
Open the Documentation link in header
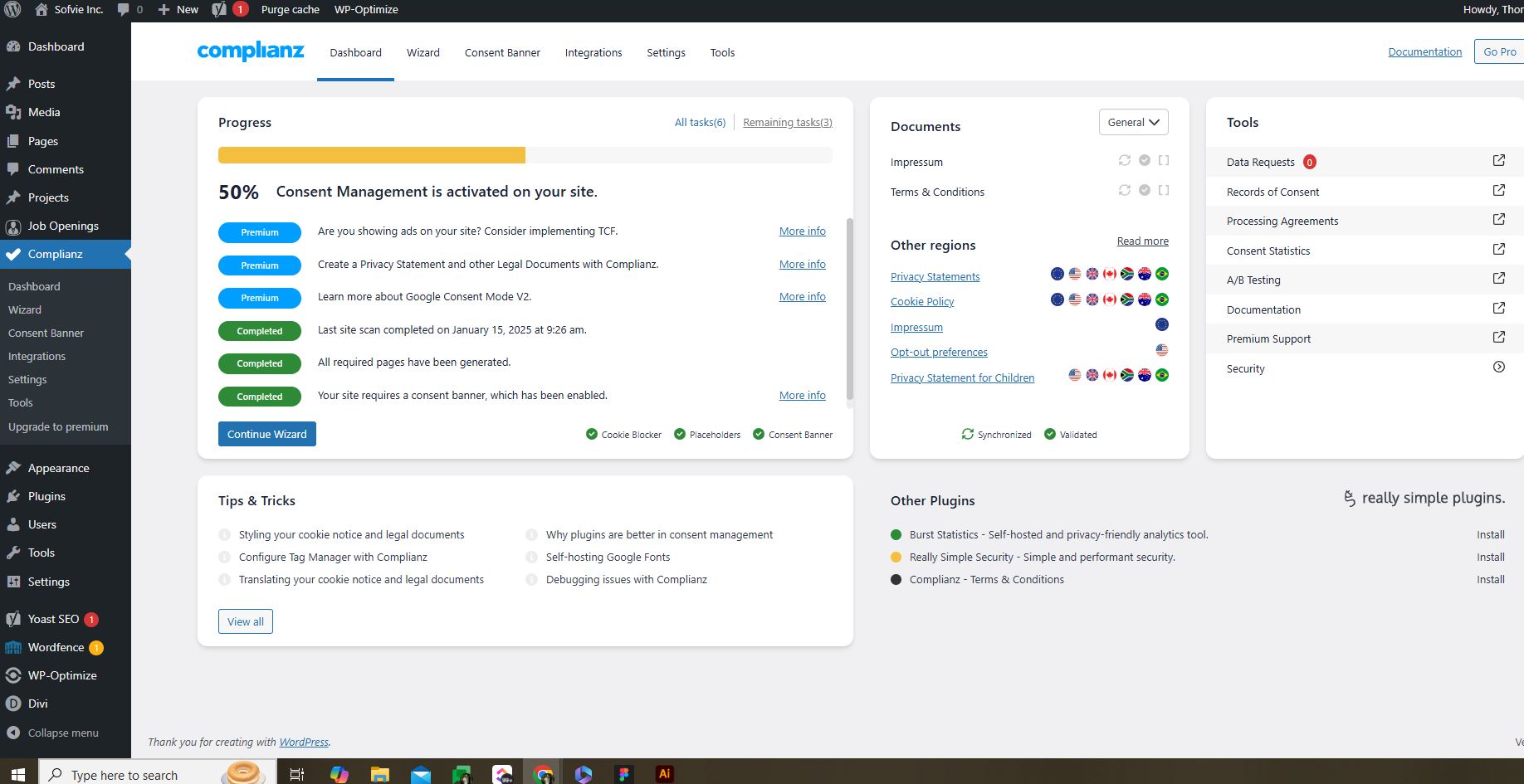click(x=1424, y=51)
